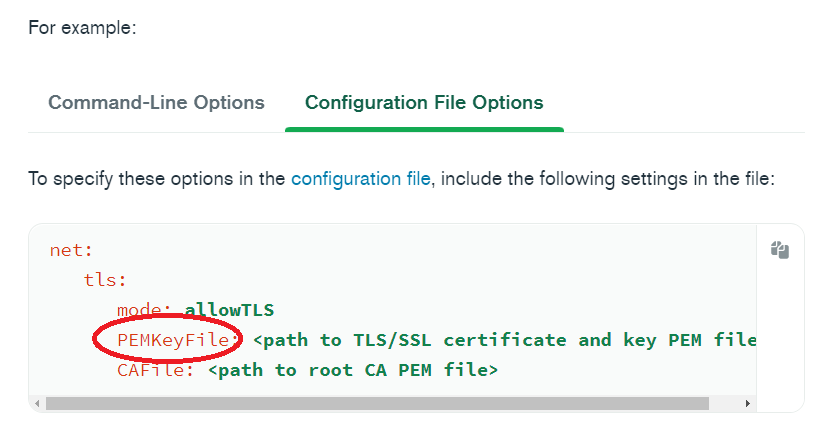Switch to the Command-Line Options tab

point(156,103)
